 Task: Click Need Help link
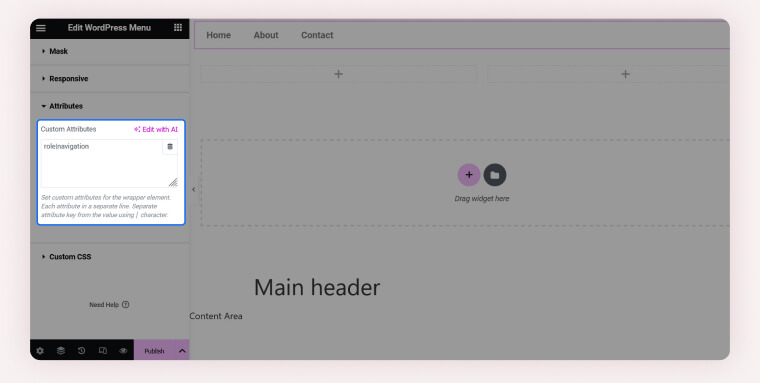click(x=109, y=304)
